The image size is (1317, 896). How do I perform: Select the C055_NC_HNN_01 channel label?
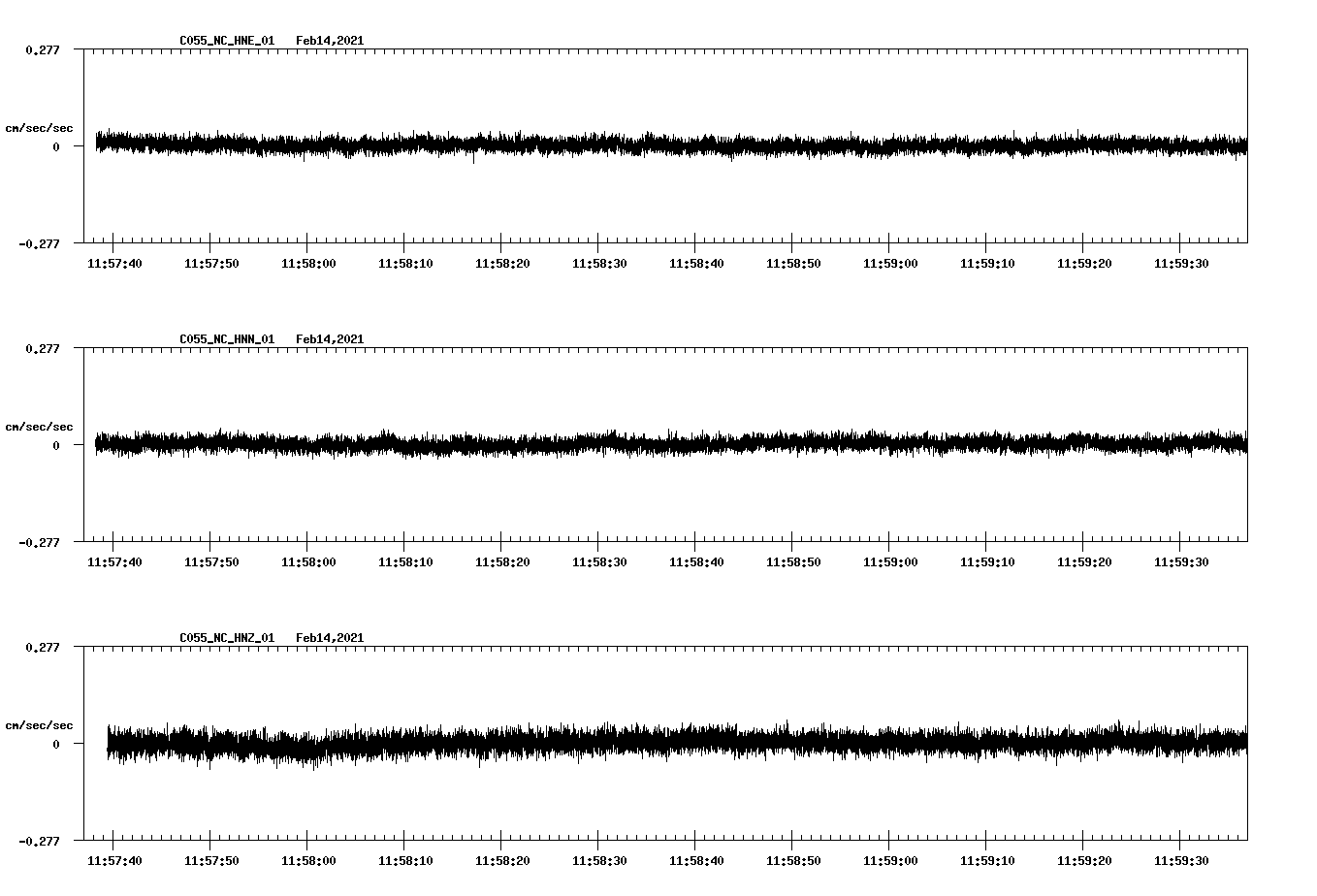[x=225, y=338]
